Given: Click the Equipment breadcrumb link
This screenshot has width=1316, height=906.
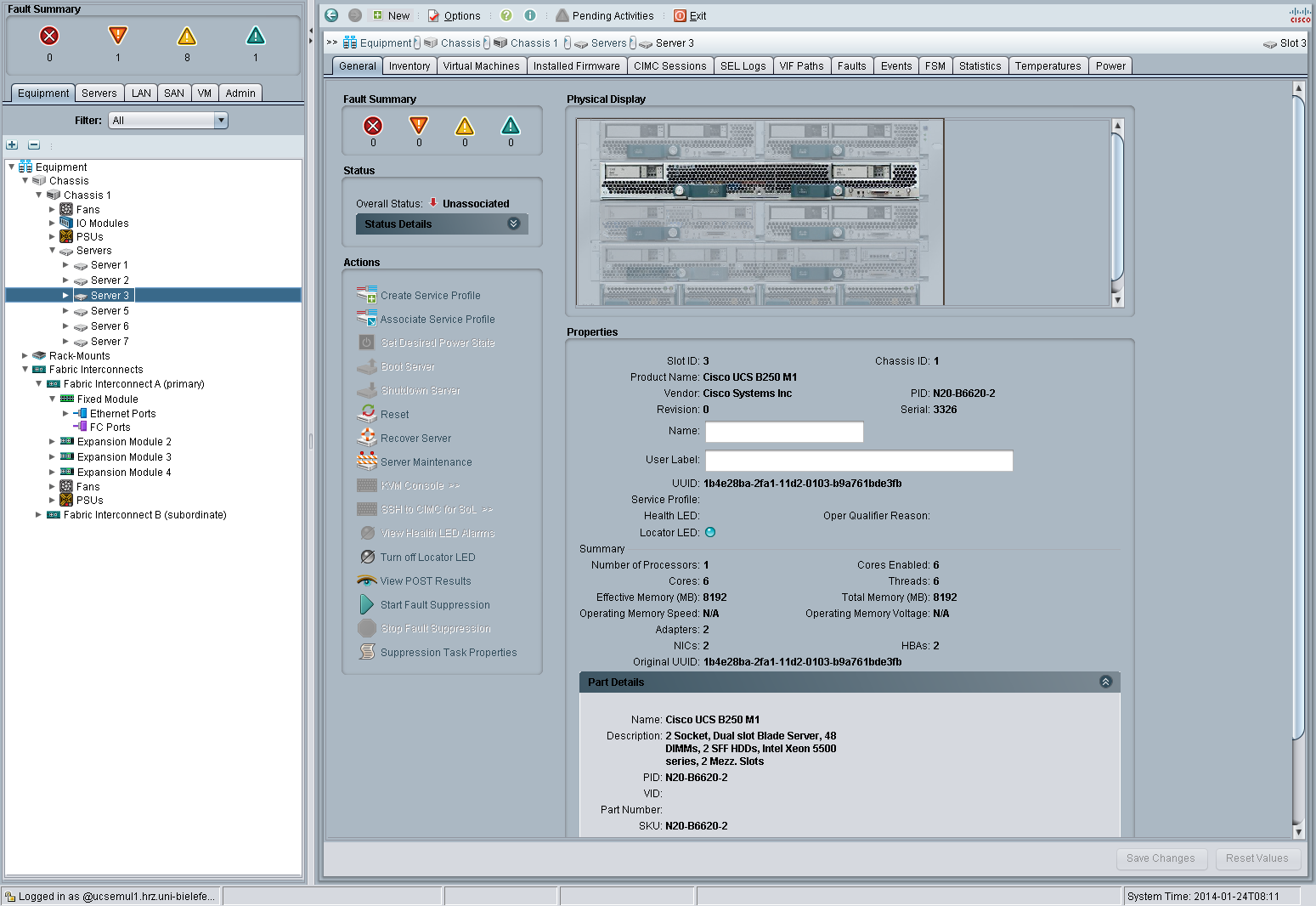Looking at the screenshot, I should (385, 43).
